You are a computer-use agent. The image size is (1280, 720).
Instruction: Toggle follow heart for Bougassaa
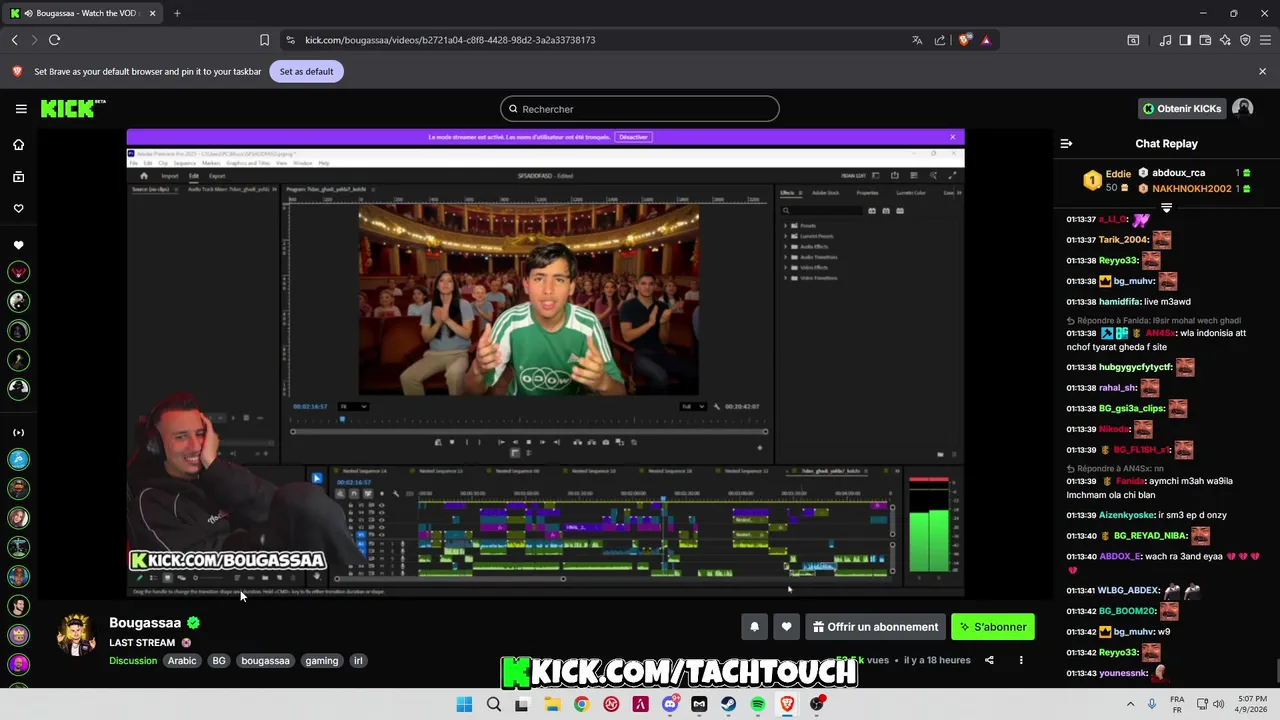tap(786, 627)
